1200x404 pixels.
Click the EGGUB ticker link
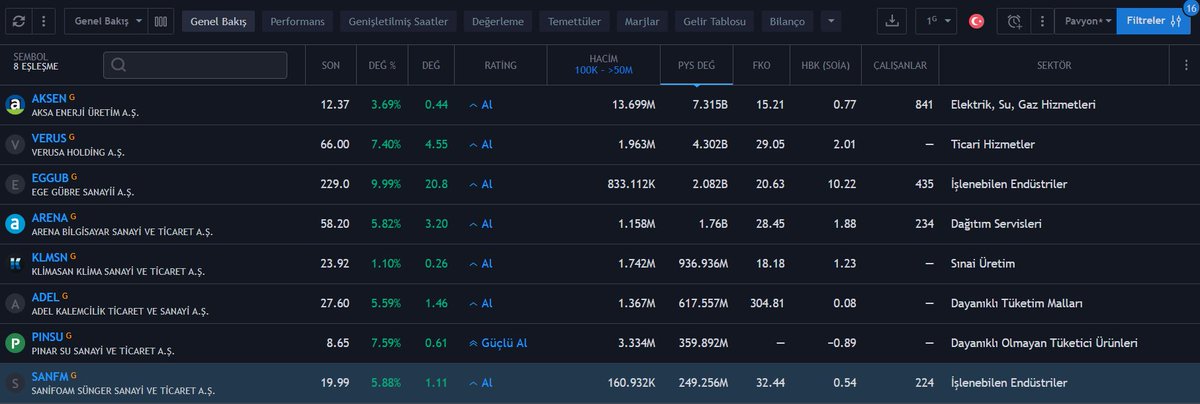coord(50,178)
